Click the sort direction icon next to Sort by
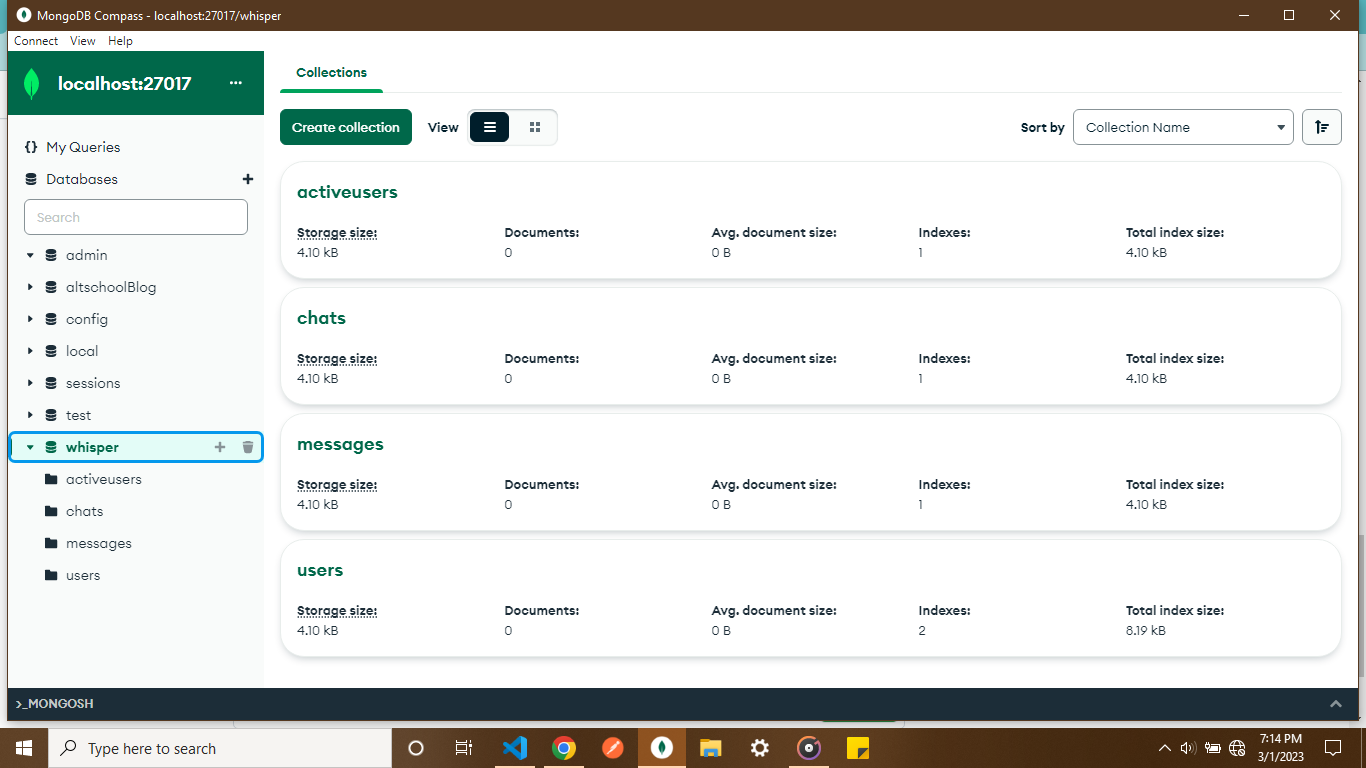Image resolution: width=1366 pixels, height=768 pixels. coord(1321,127)
